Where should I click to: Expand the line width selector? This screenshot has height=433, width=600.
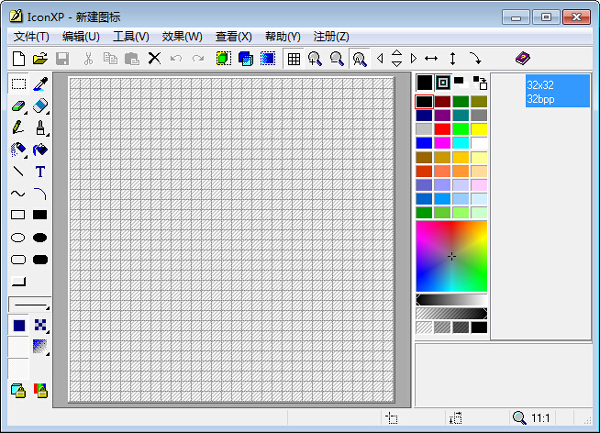click(29, 303)
